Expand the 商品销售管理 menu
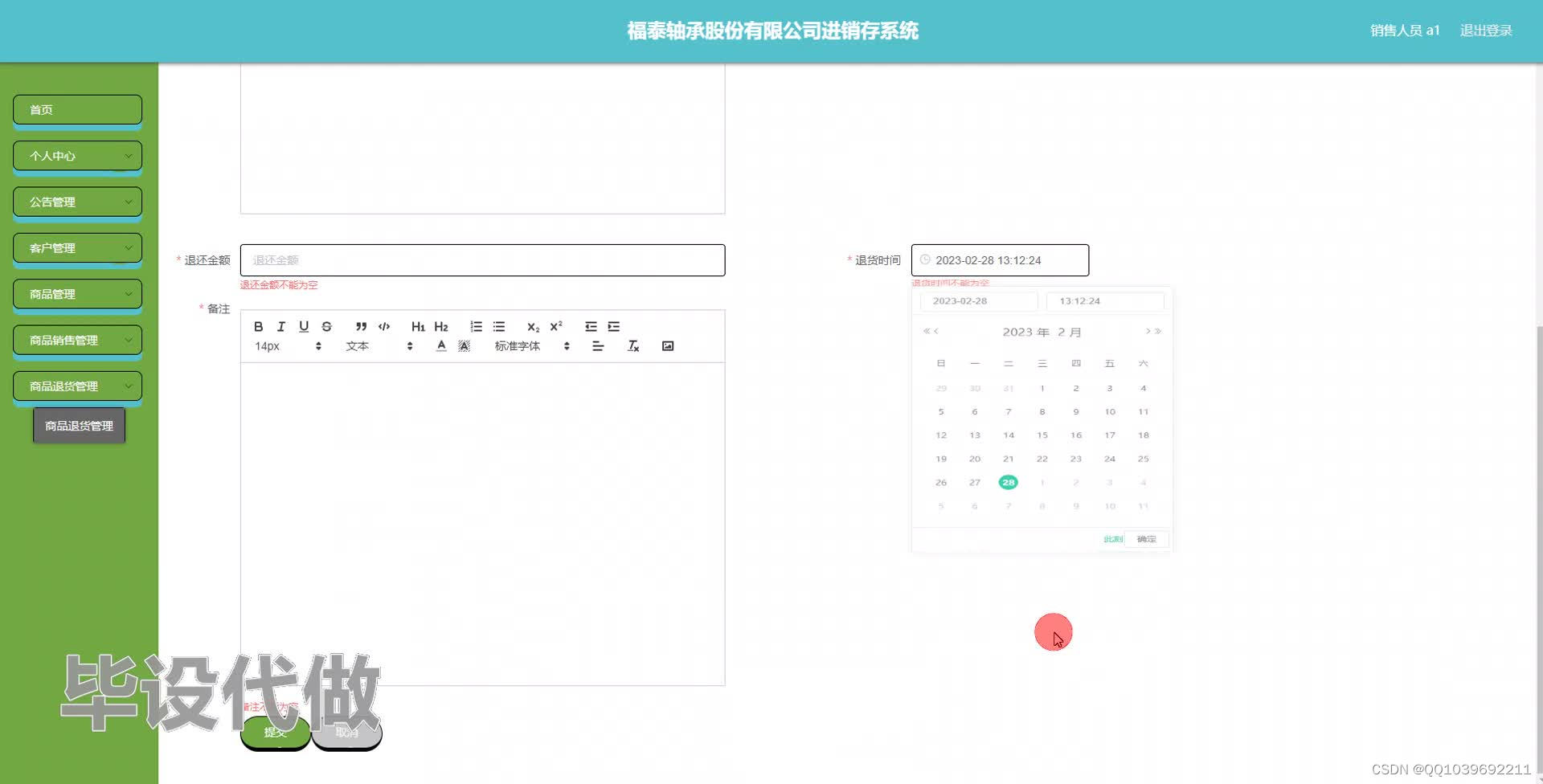The height and width of the screenshot is (784, 1543). [77, 340]
